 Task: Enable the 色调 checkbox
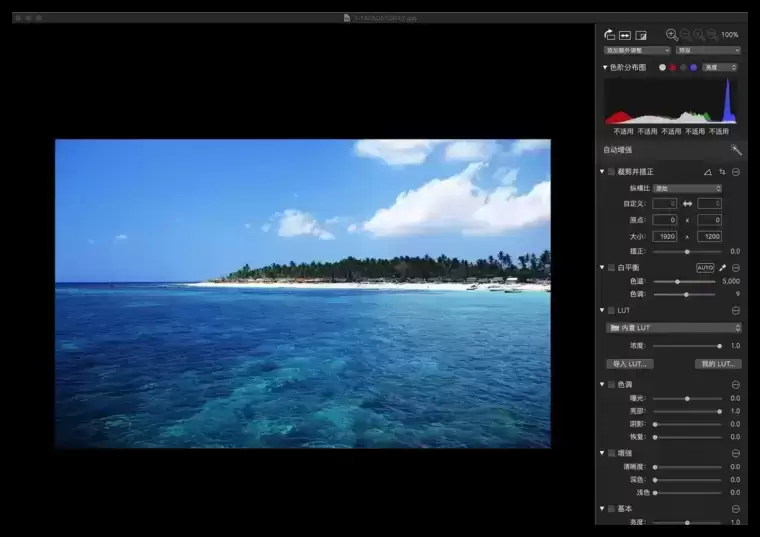612,384
